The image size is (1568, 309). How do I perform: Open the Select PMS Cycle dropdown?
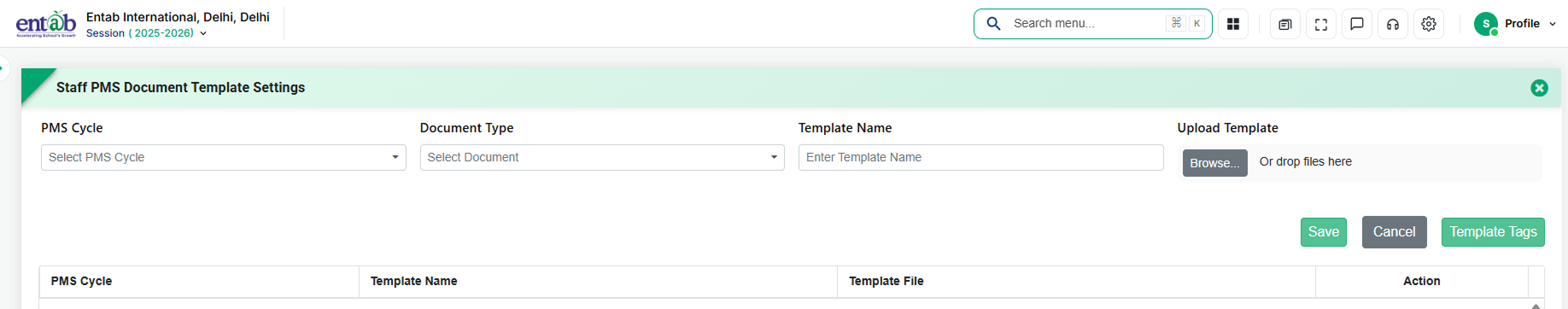coord(224,157)
